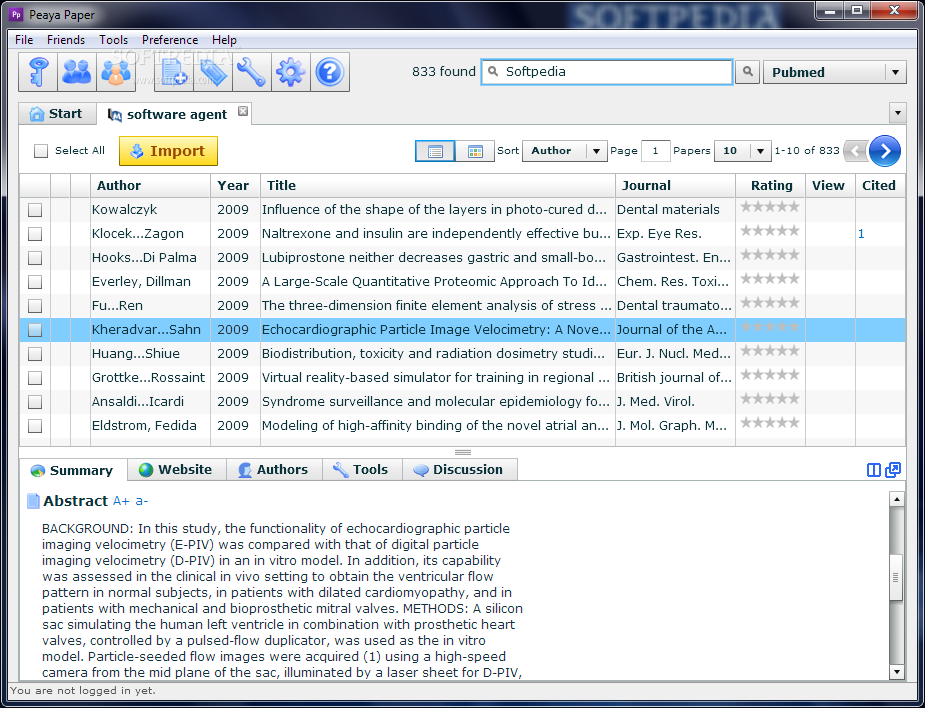Viewport: 925px width, 708px height.
Task: Open the File menu
Action: tap(24, 40)
